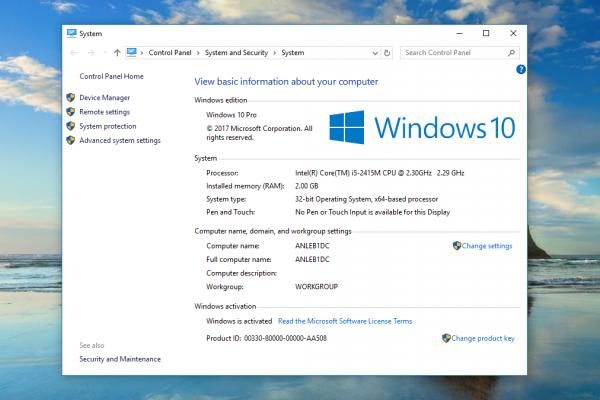Click the shield icon next to Change settings
Image resolution: width=600 pixels, height=400 pixels.
[457, 245]
